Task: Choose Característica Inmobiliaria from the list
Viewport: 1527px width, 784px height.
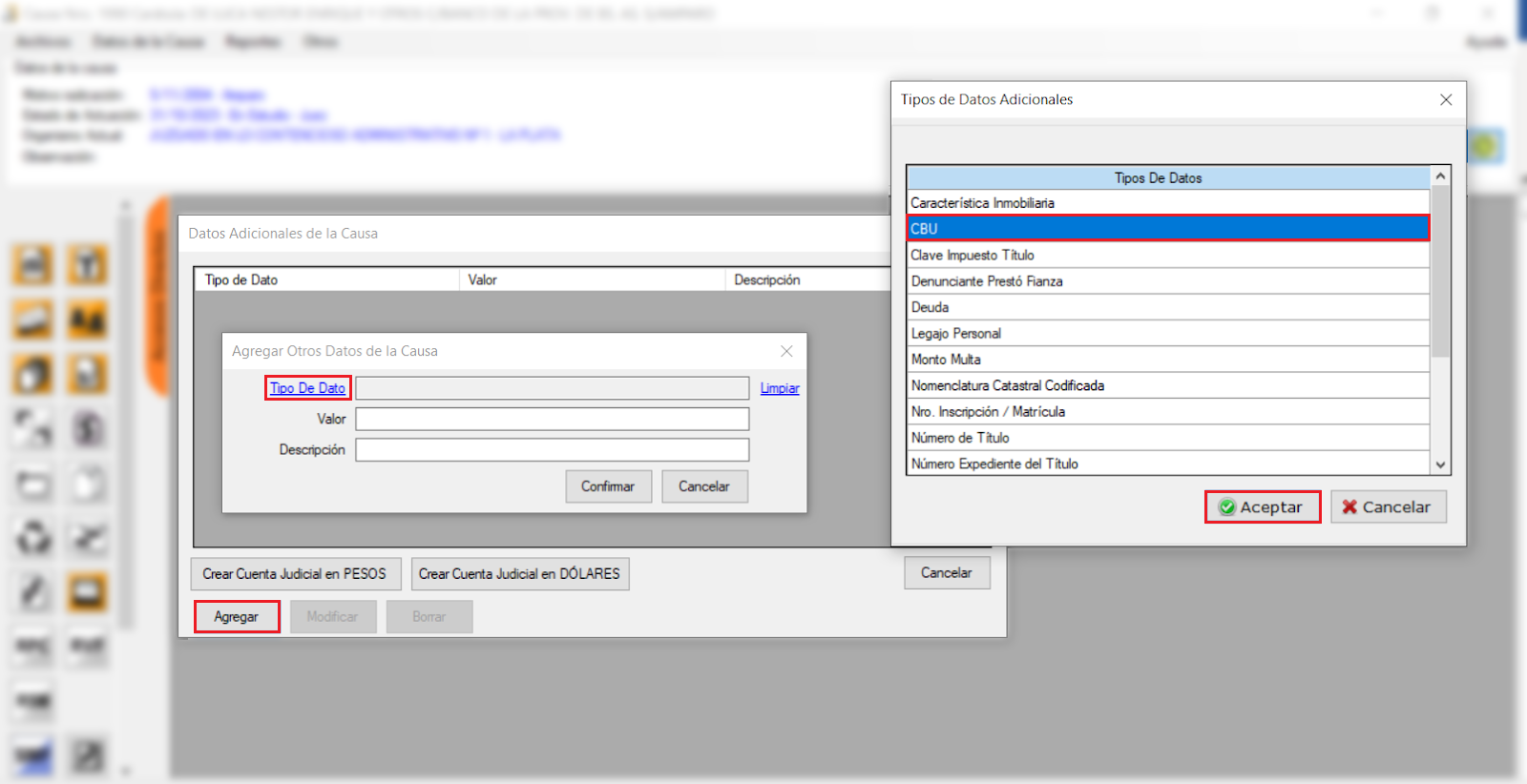Action: tap(1166, 203)
